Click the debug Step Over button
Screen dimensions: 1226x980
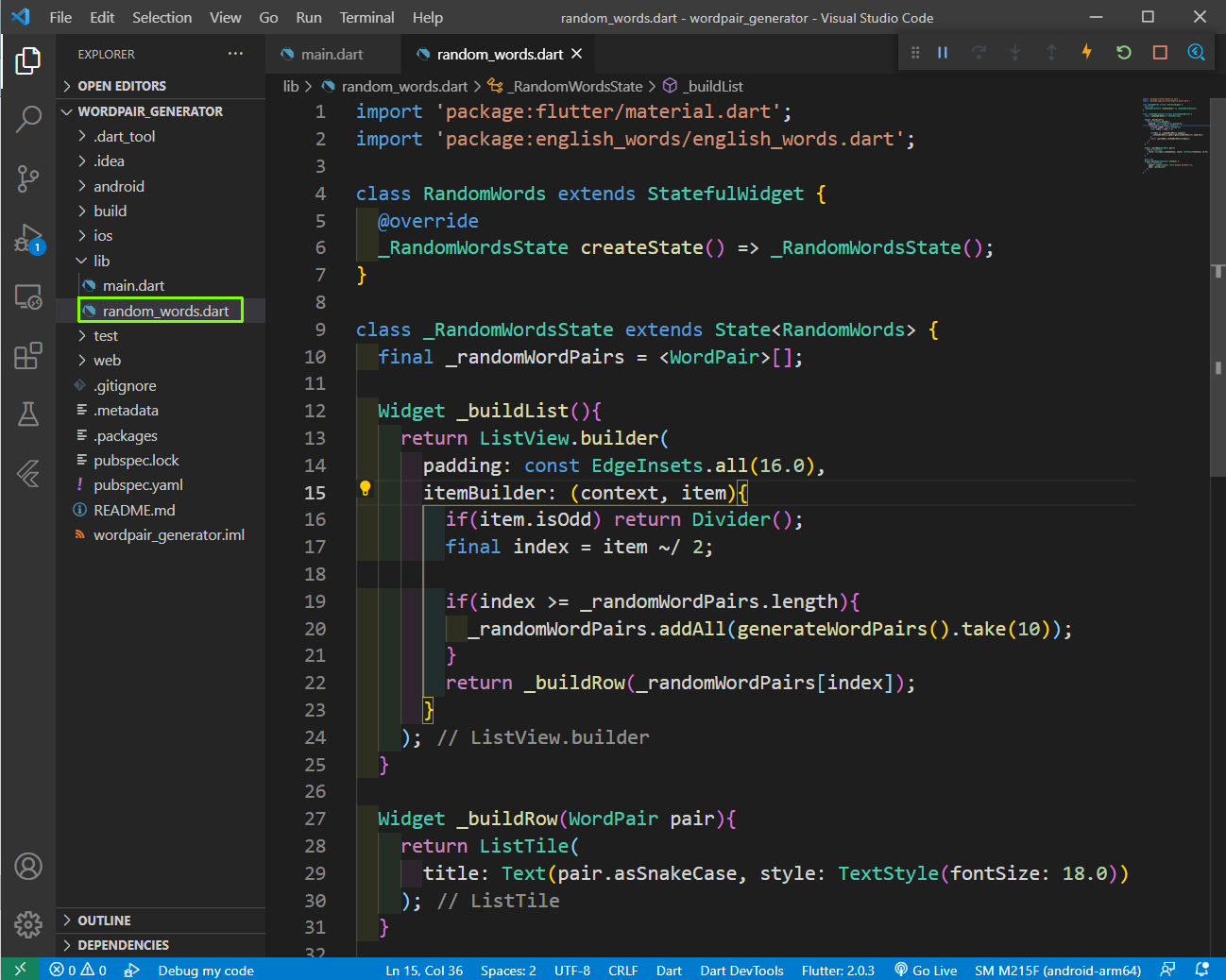[x=979, y=53]
